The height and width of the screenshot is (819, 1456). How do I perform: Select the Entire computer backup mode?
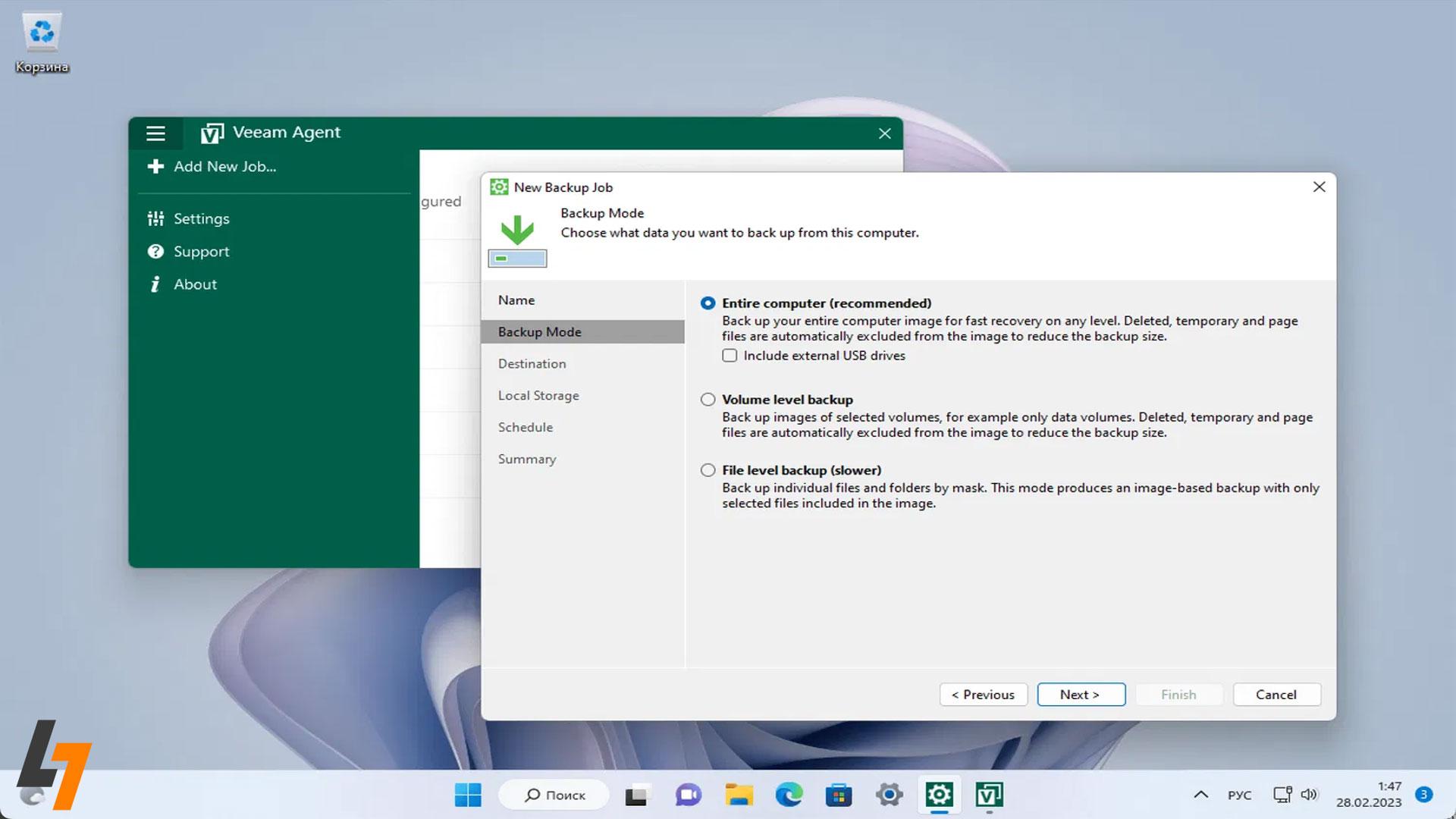click(x=707, y=303)
